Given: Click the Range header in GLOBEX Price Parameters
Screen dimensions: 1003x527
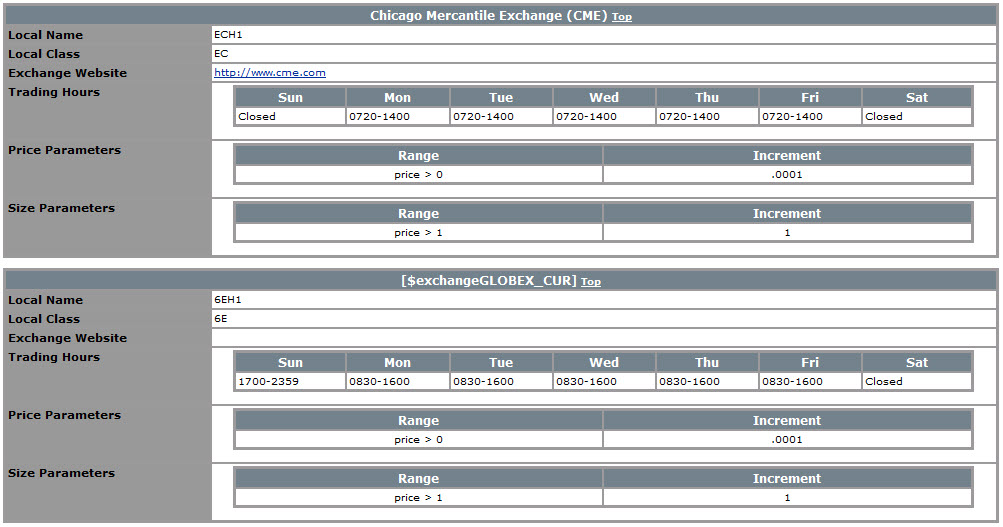Looking at the screenshot, I should coord(418,420).
